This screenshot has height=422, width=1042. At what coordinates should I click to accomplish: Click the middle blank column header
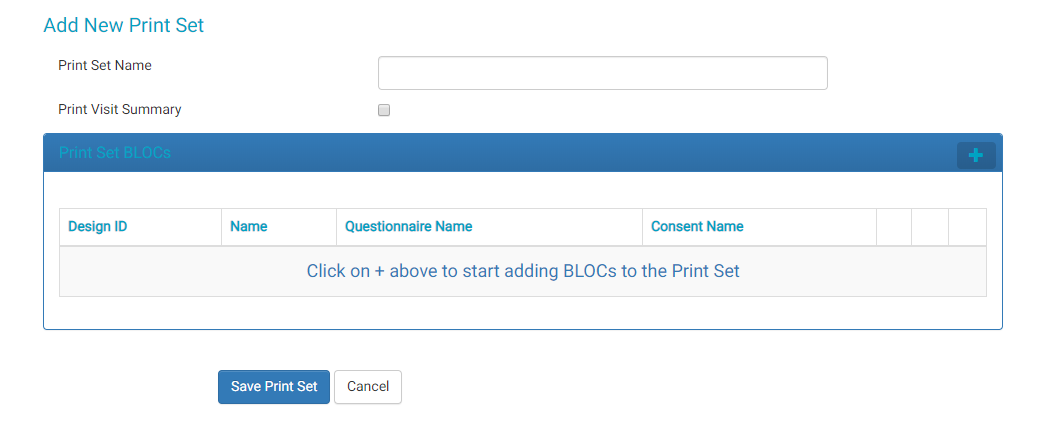pos(930,227)
